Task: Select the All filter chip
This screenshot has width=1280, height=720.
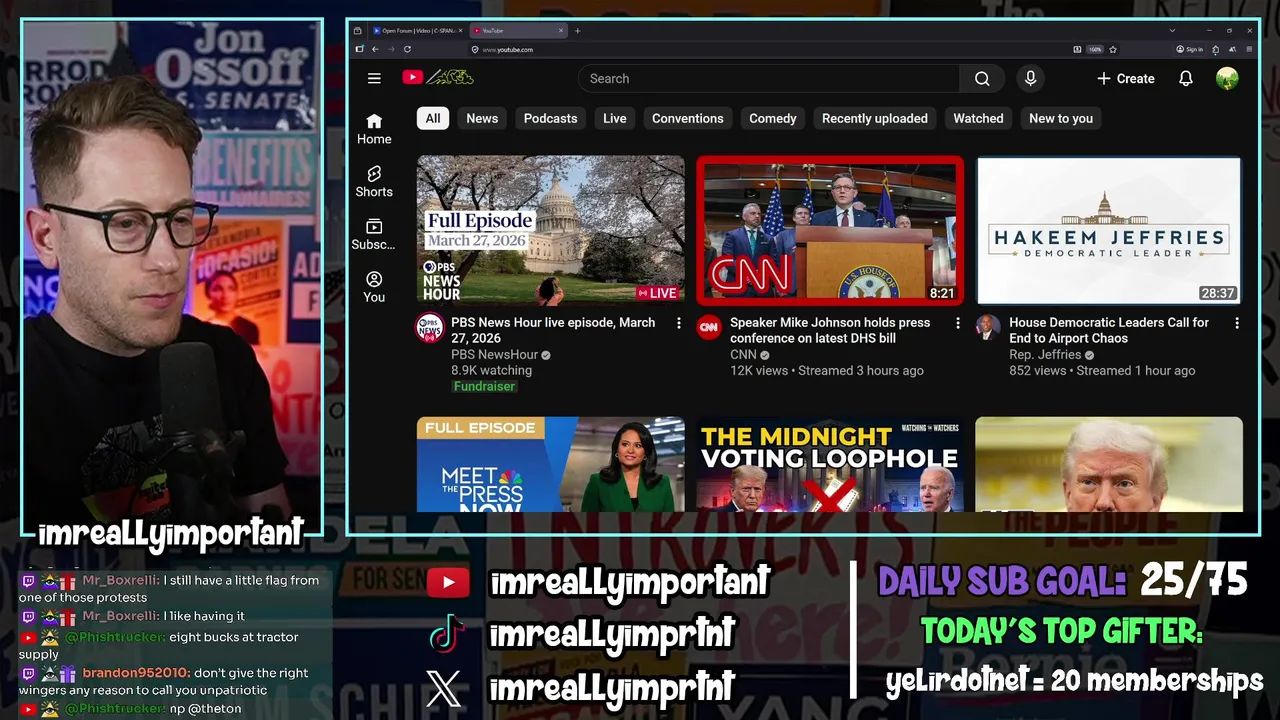Action: point(433,118)
